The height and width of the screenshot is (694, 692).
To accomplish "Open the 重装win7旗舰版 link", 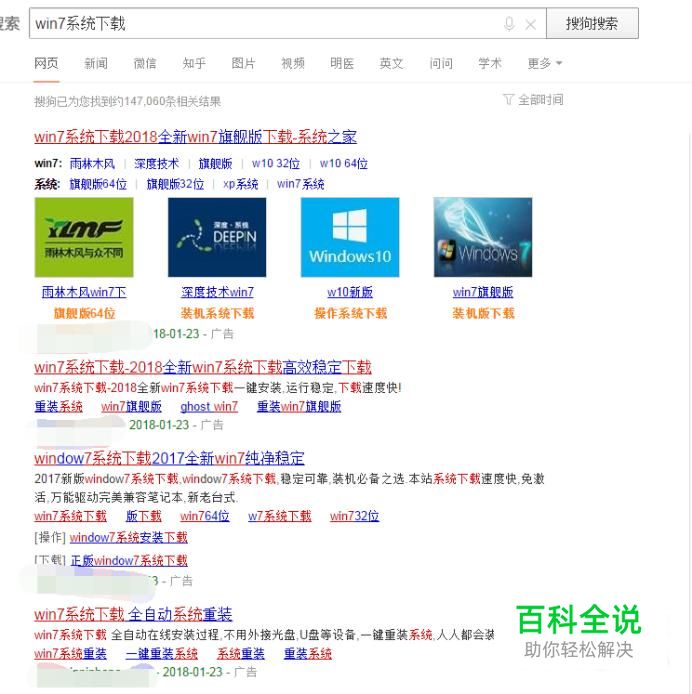I will [x=299, y=406].
